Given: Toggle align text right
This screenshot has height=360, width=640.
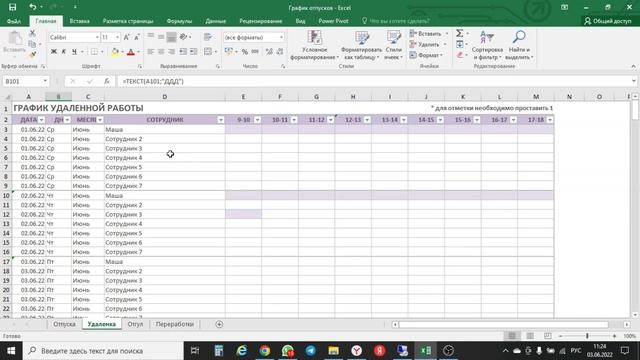Looking at the screenshot, I should click(x=171, y=52).
